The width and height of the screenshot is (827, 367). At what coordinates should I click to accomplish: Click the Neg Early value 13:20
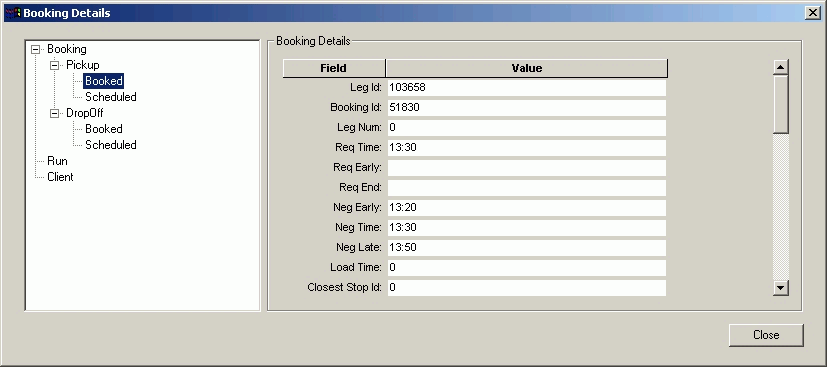pyautogui.click(x=527, y=208)
